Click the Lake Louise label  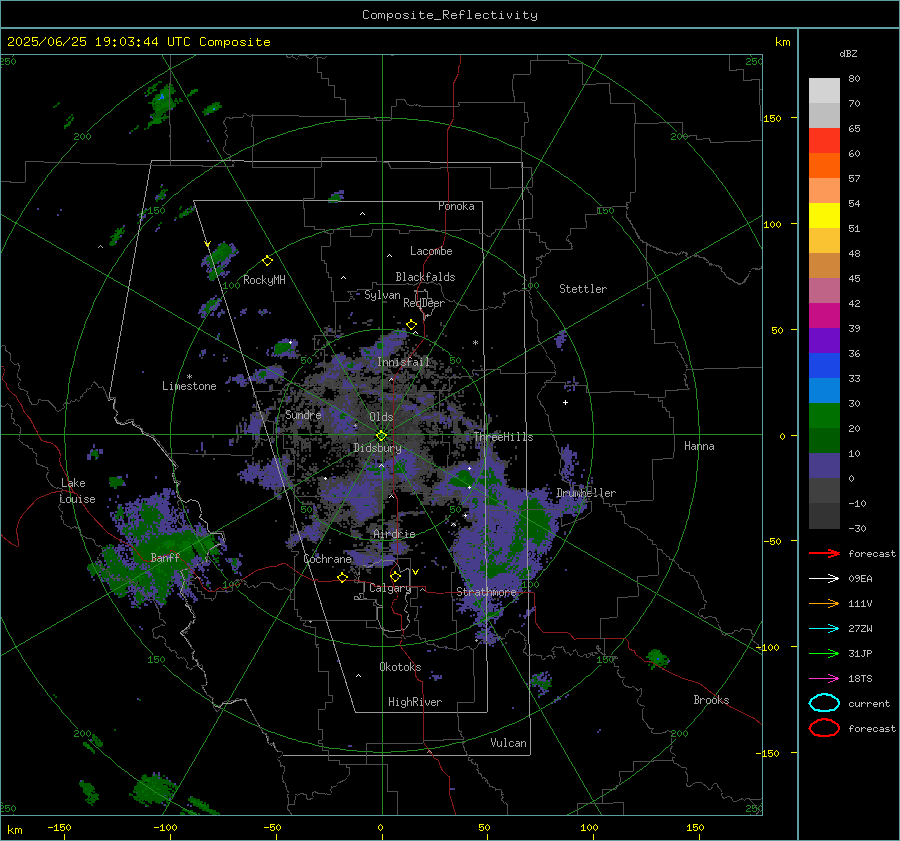78,491
